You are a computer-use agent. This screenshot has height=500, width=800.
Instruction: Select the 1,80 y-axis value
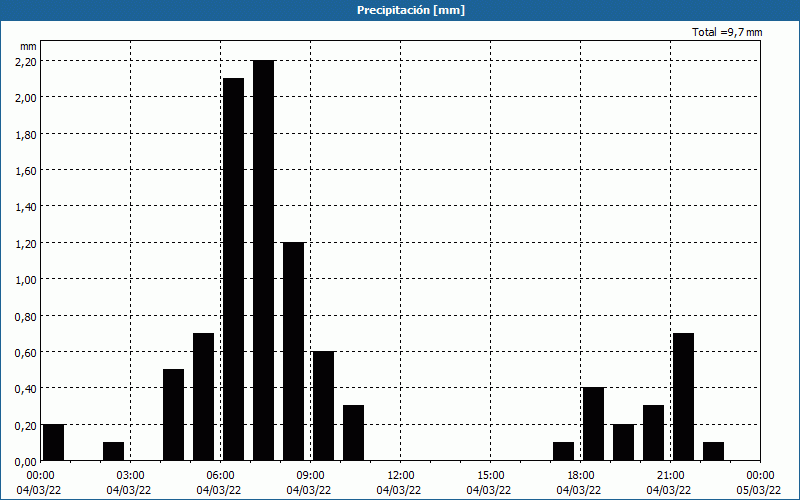(26, 134)
